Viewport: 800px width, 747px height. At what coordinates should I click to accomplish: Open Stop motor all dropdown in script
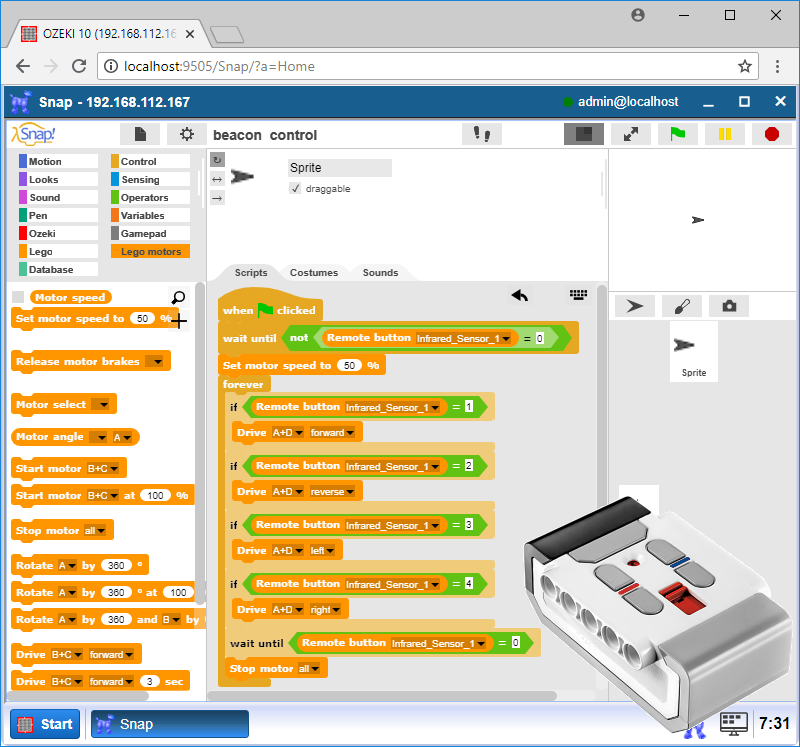pyautogui.click(x=309, y=668)
